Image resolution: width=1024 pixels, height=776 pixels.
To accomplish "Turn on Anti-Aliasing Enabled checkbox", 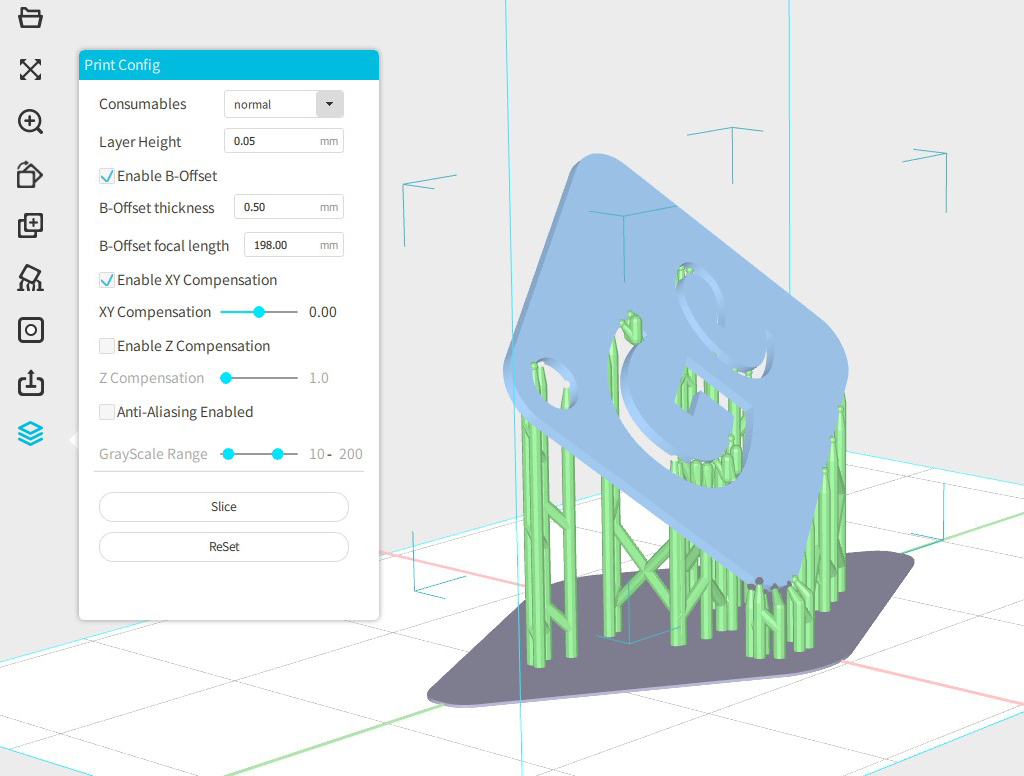I will [x=106, y=412].
